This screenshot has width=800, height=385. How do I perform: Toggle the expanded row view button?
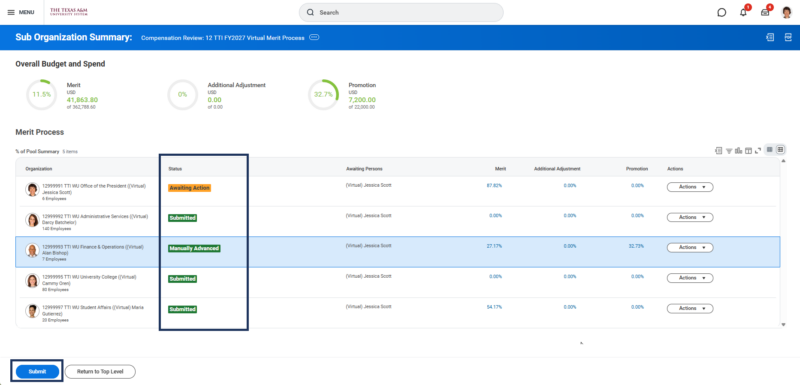780,149
